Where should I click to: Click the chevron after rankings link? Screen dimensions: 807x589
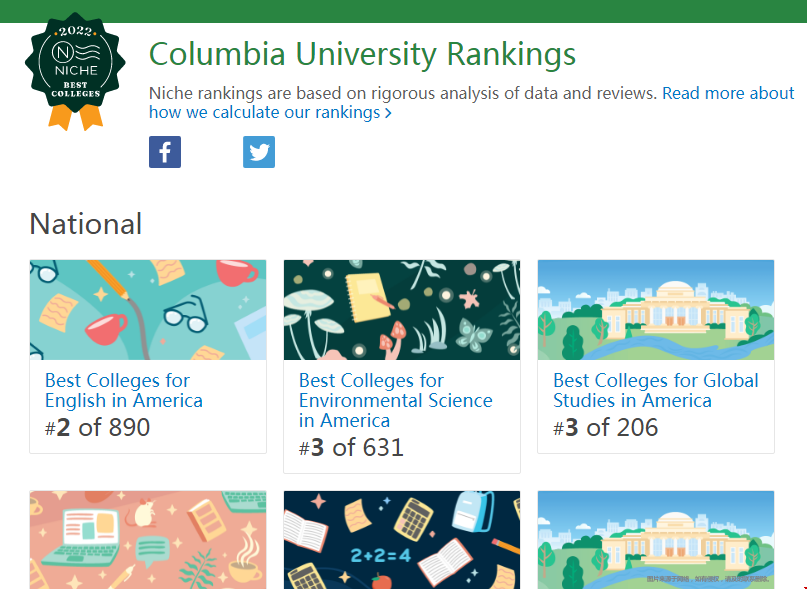coord(388,113)
